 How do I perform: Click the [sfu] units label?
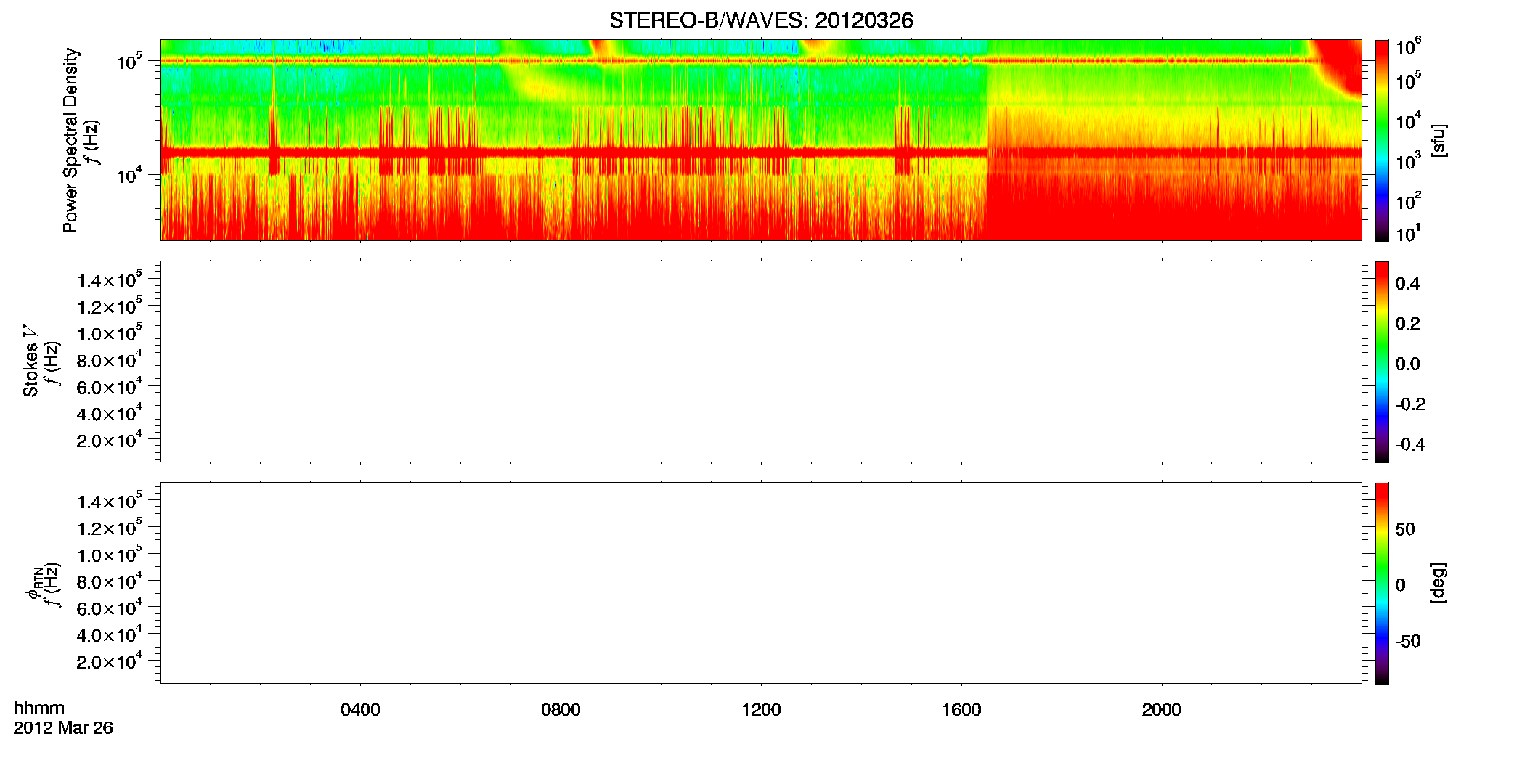coord(1438,140)
